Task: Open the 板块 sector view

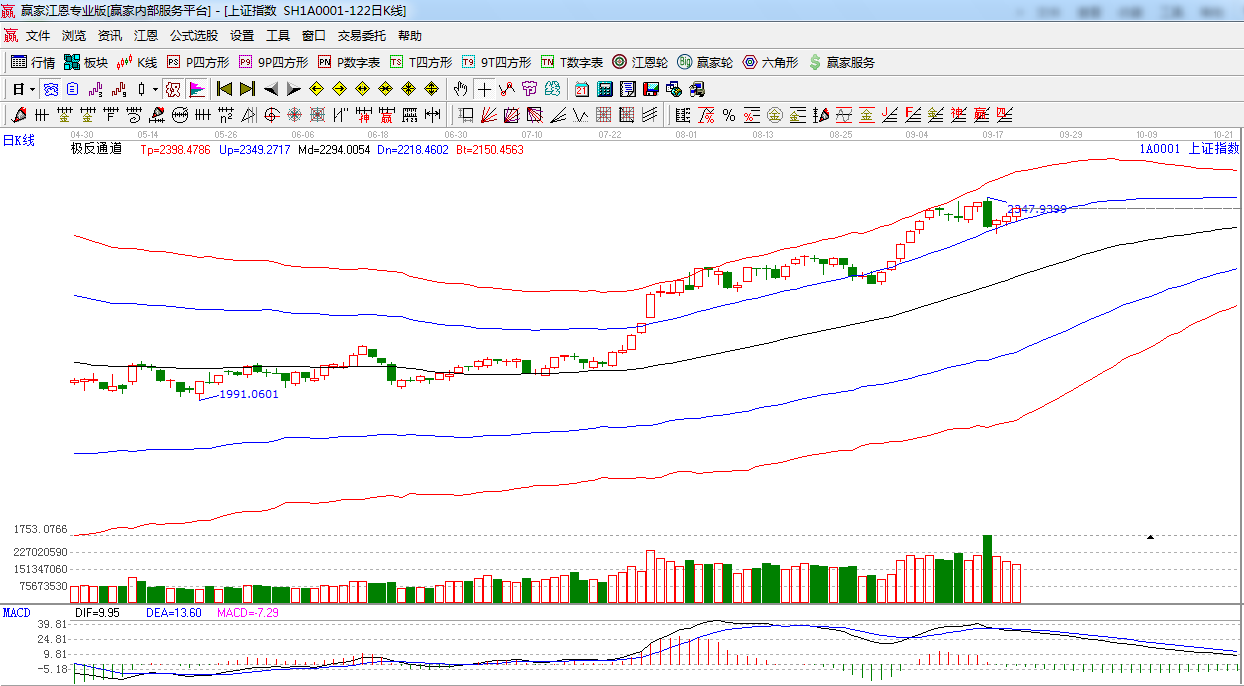Action: point(86,62)
